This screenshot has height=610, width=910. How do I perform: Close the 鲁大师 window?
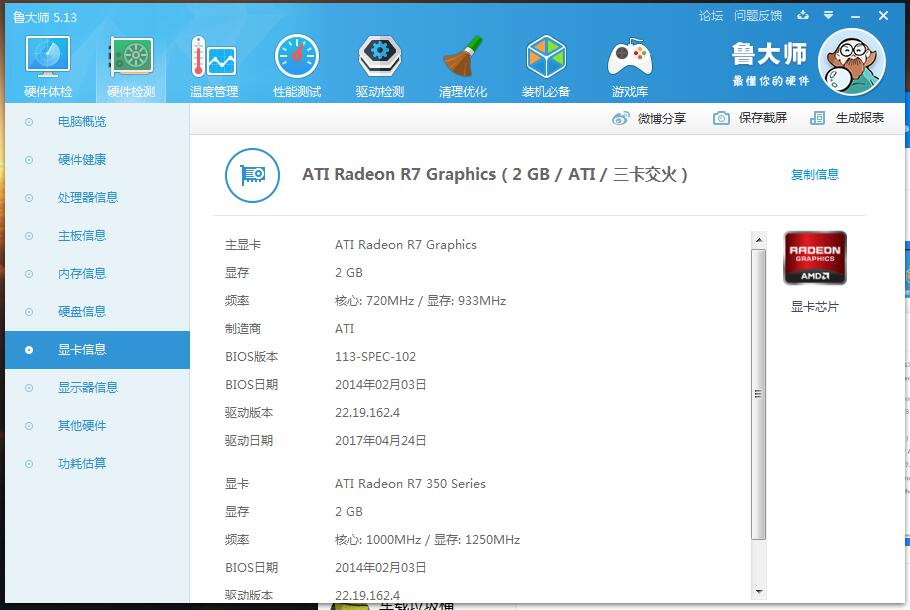pyautogui.click(x=883, y=16)
